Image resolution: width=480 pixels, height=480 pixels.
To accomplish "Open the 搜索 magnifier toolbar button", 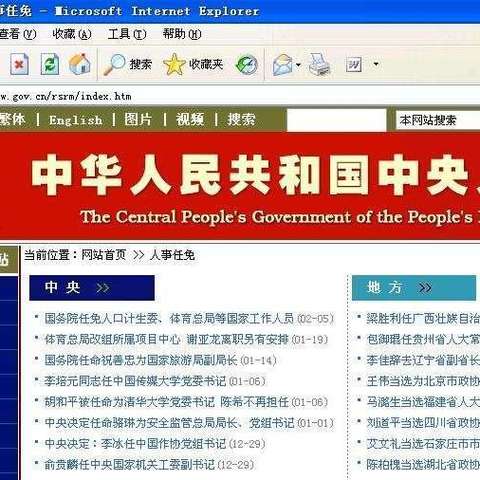I will tap(127, 64).
